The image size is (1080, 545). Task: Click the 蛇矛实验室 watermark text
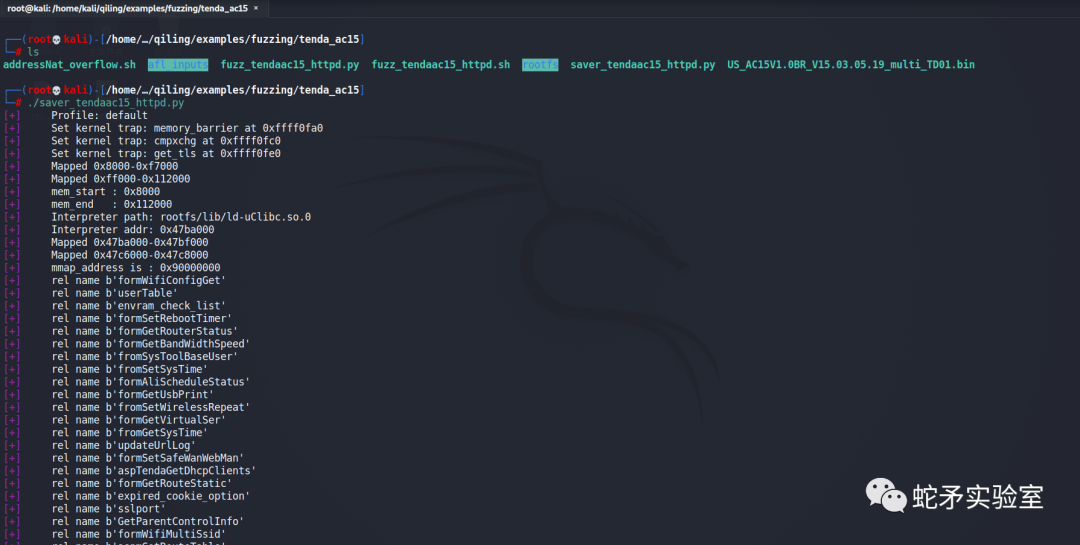click(978, 496)
